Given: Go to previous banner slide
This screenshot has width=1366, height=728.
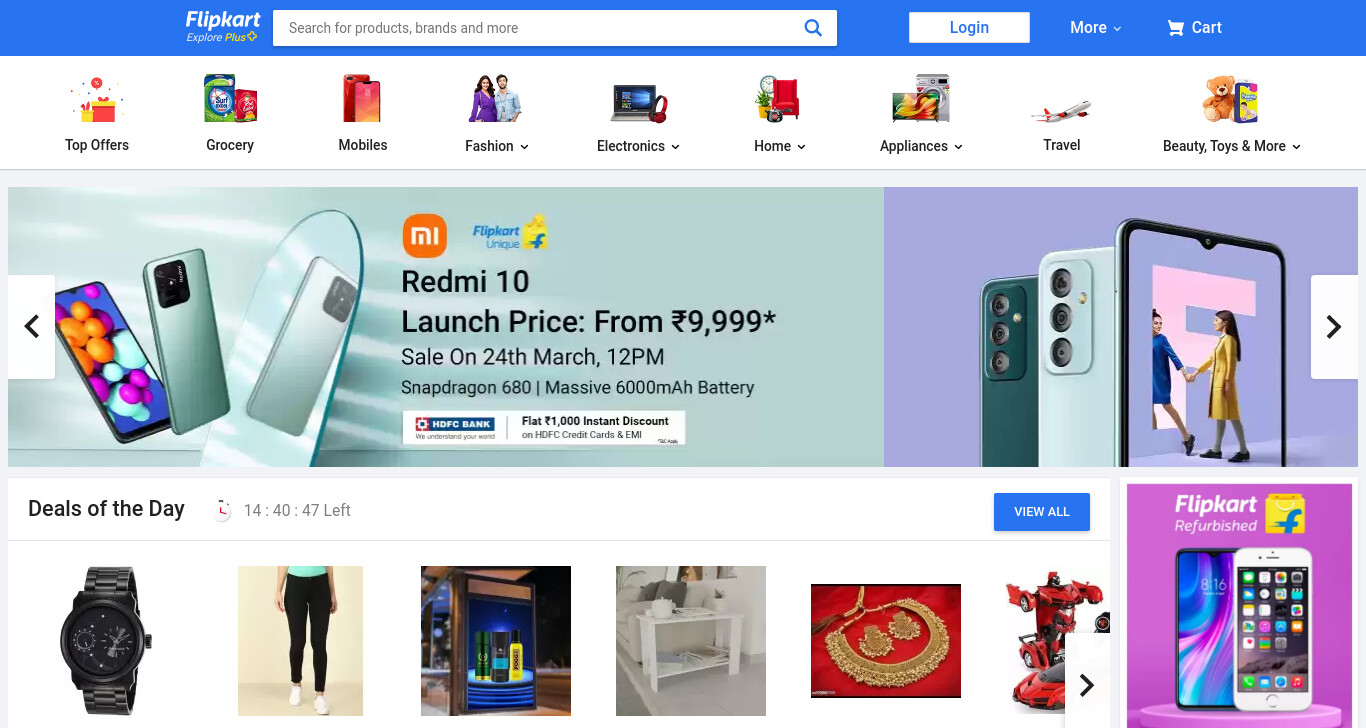Looking at the screenshot, I should tap(31, 327).
